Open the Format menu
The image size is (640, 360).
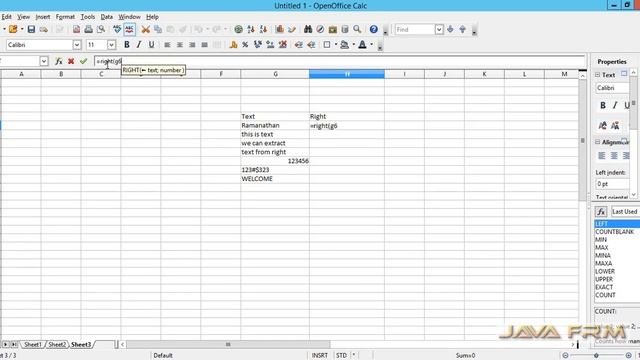click(65, 17)
